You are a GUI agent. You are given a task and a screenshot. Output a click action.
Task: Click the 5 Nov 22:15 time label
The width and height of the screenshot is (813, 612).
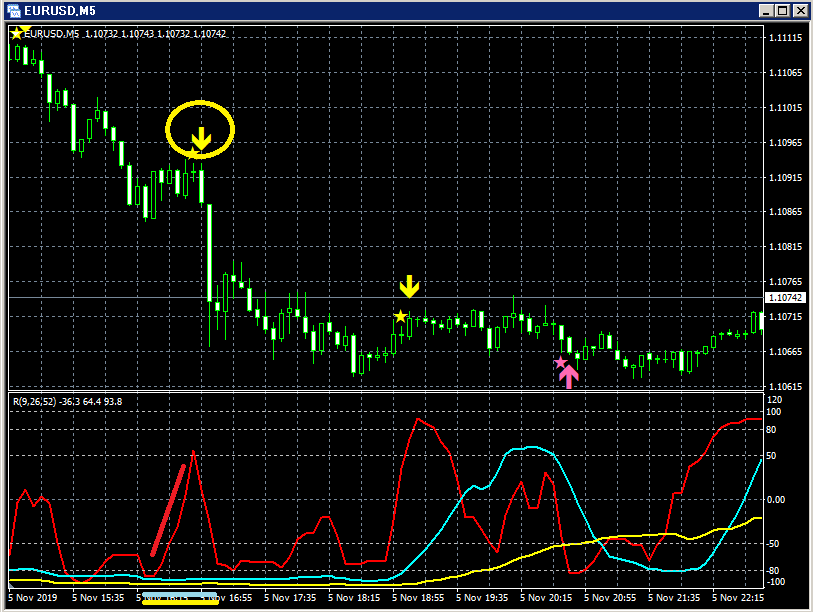point(738,597)
